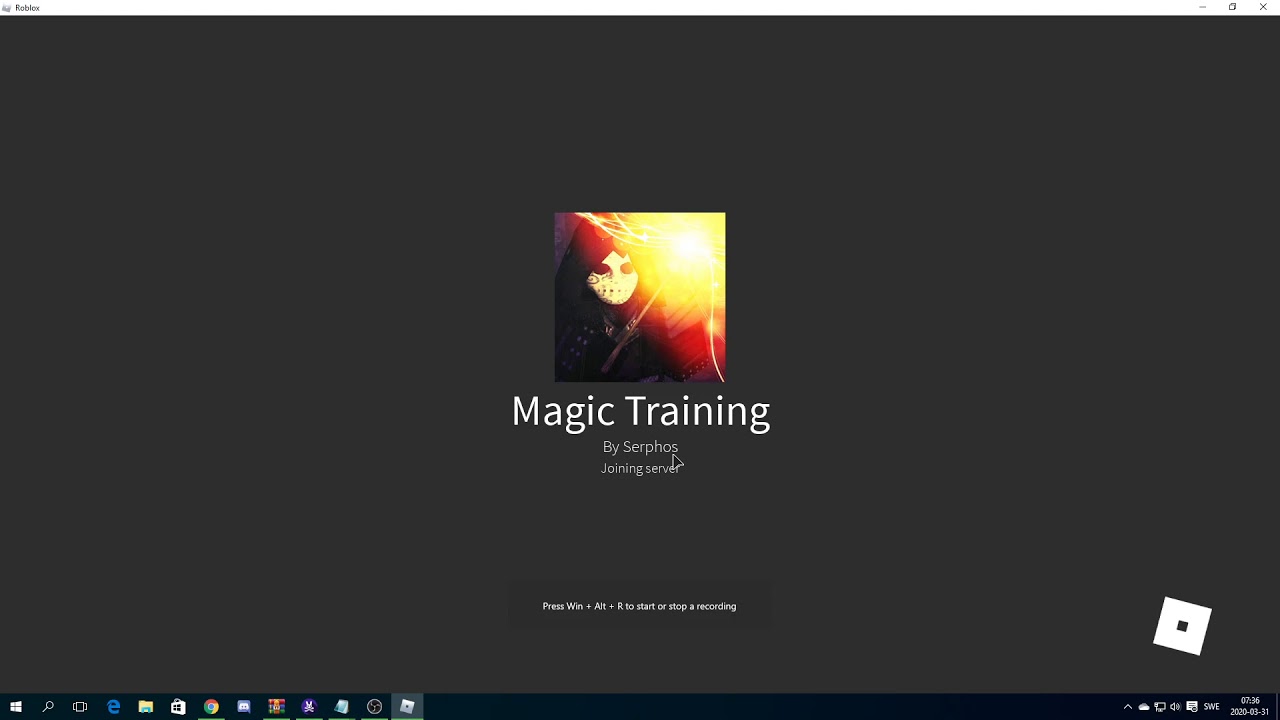Click the Joining server status text

[x=640, y=468]
